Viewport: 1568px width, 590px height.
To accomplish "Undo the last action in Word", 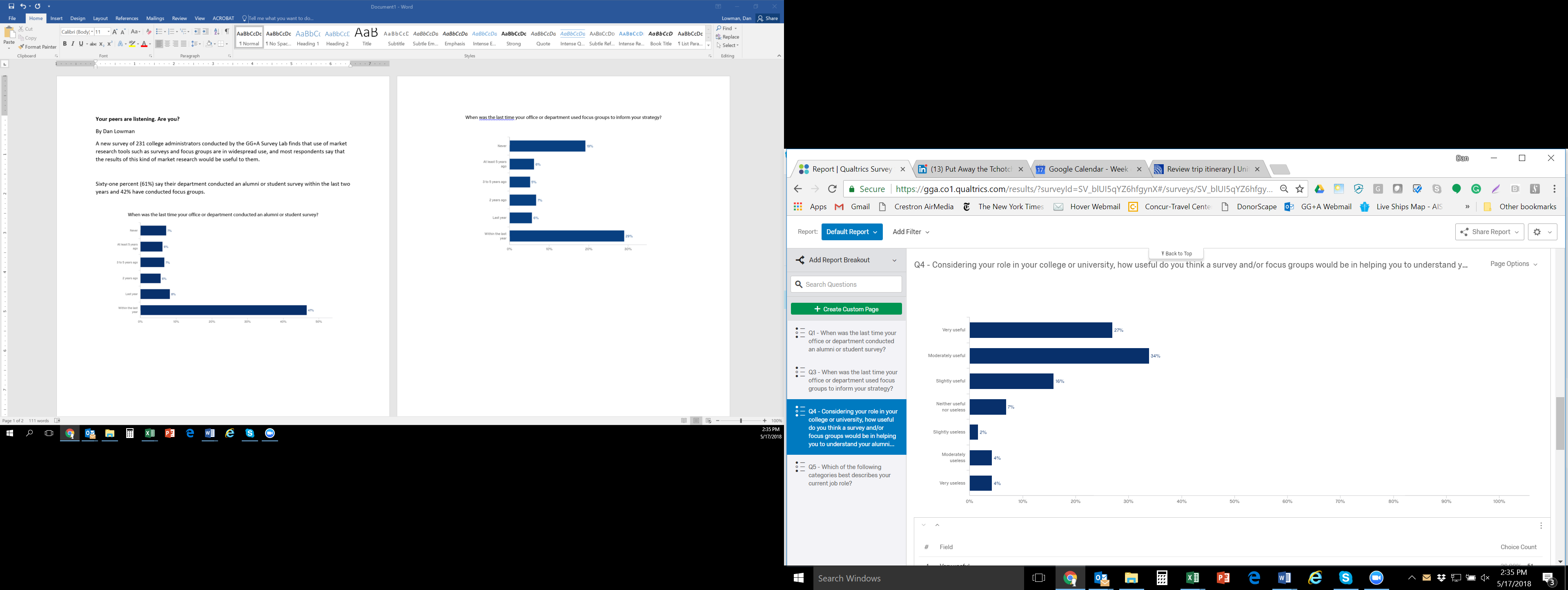I will click(x=23, y=6).
